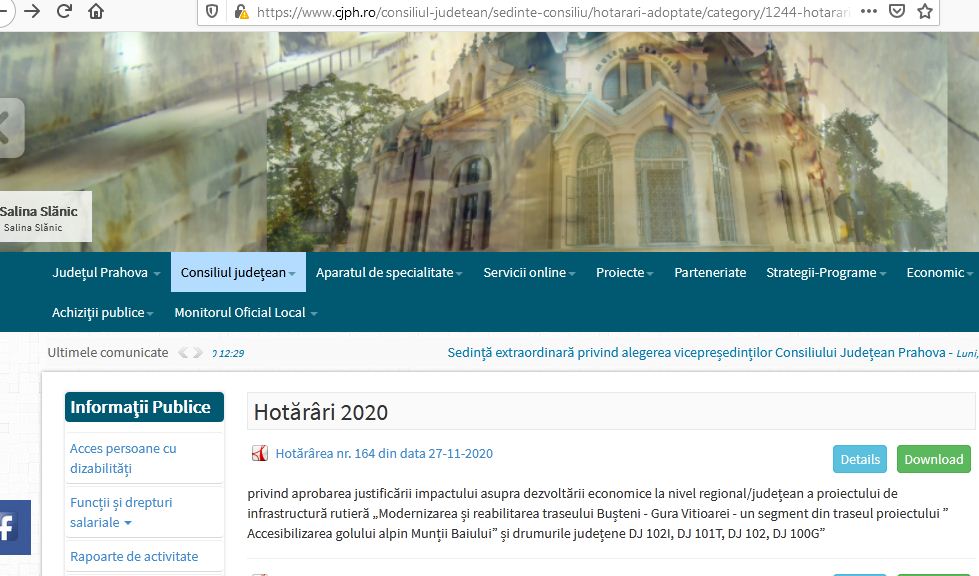Open the Facebook side icon
This screenshot has width=979, height=576.
pos(12,527)
